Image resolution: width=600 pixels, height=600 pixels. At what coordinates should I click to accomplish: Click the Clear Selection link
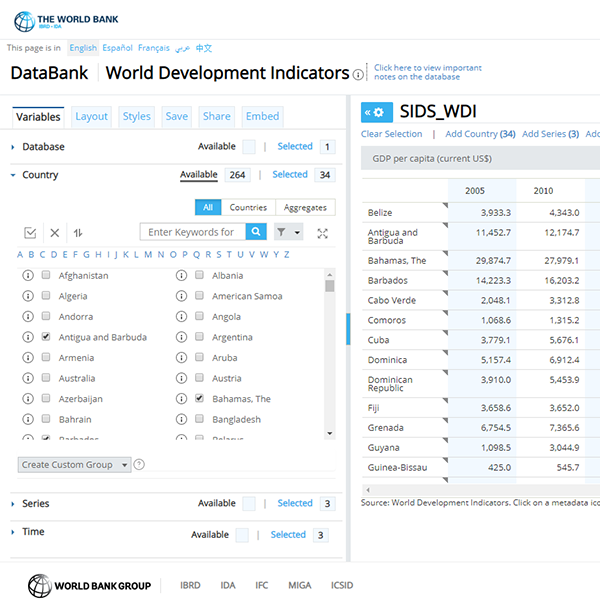coord(391,134)
